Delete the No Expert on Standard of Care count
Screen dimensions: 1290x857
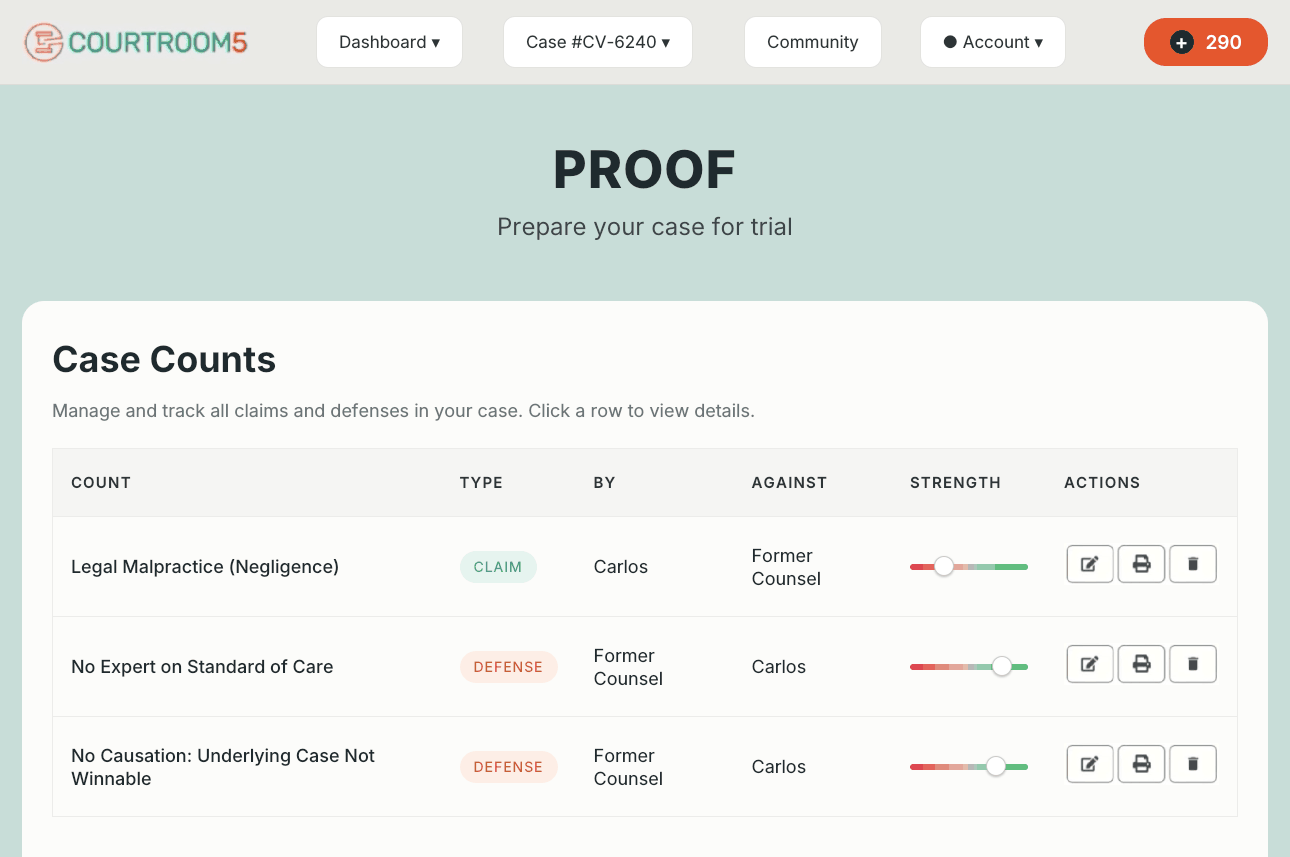1193,664
